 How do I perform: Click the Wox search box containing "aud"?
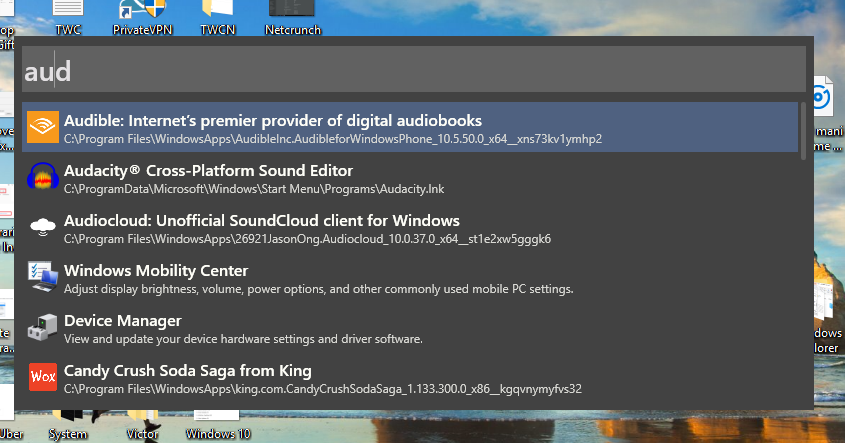point(414,70)
